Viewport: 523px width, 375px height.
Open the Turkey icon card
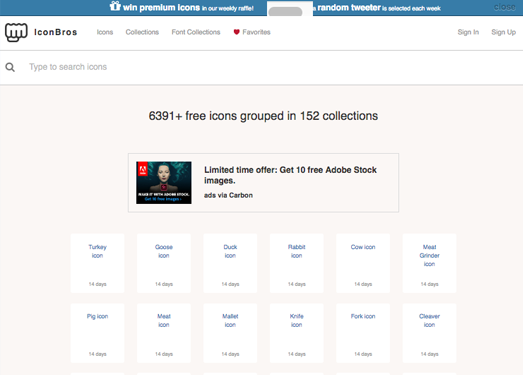click(x=97, y=263)
